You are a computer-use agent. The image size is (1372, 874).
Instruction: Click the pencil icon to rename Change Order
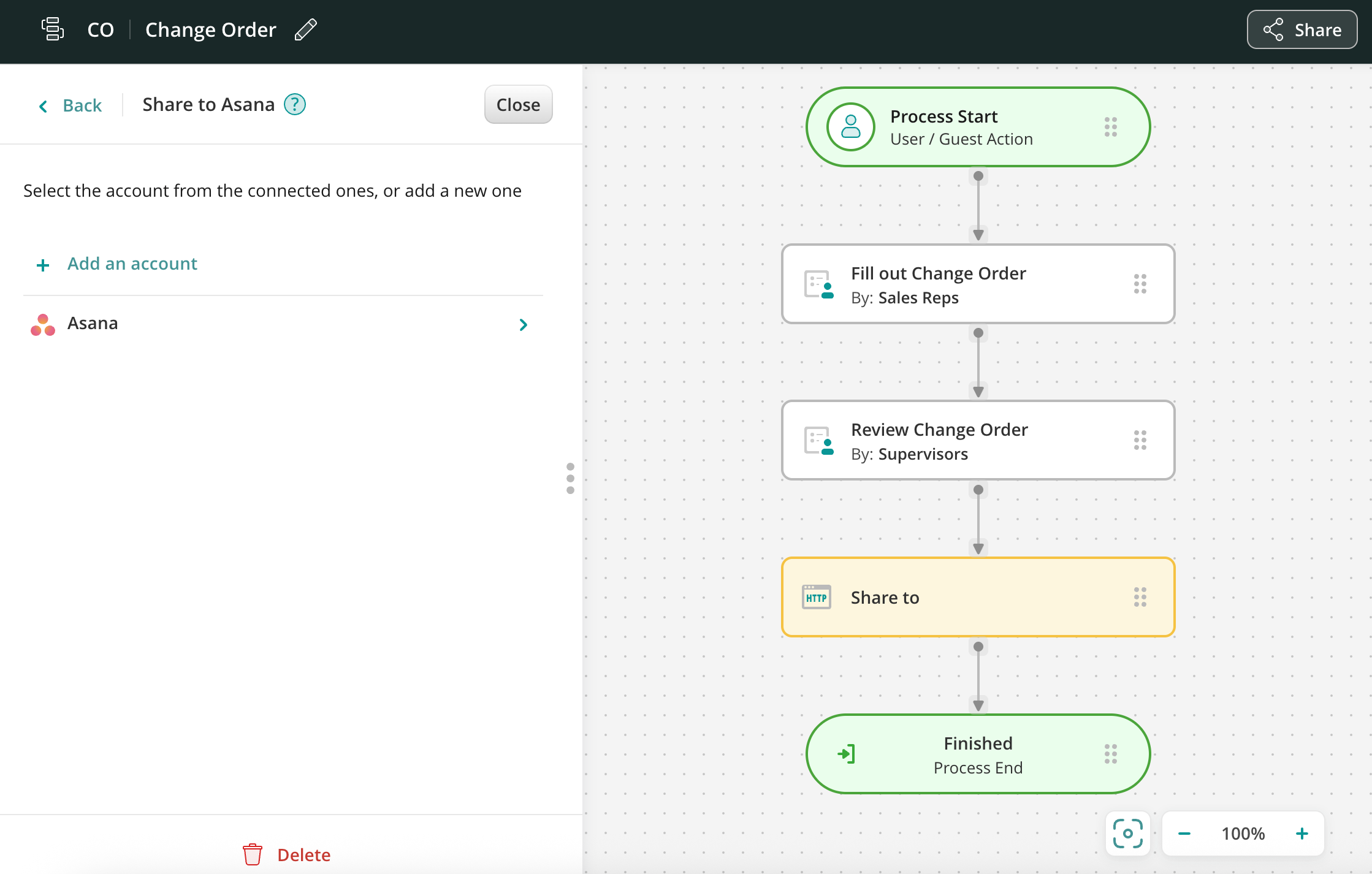pos(305,30)
